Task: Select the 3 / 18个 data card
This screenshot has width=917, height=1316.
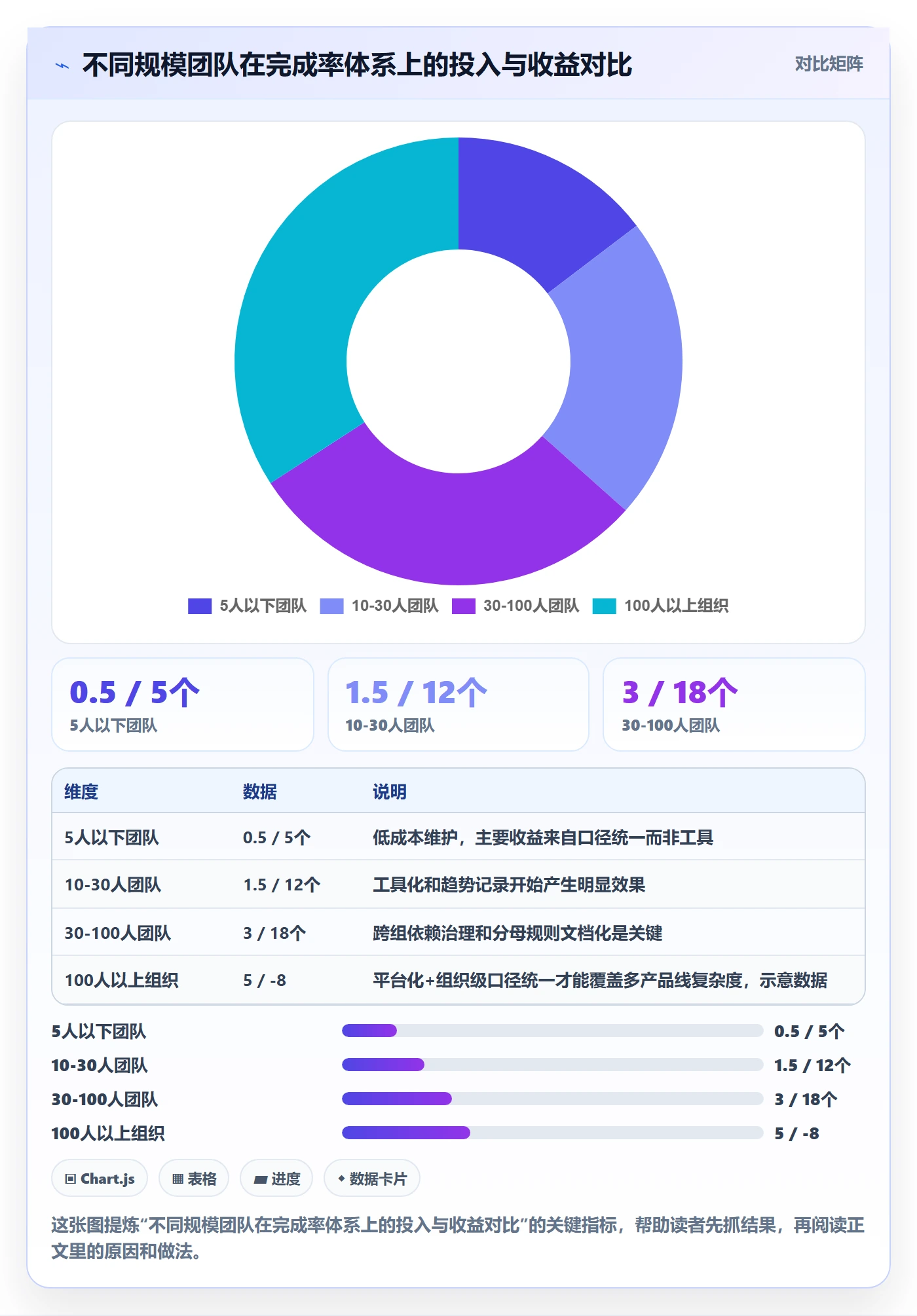Action: [734, 704]
